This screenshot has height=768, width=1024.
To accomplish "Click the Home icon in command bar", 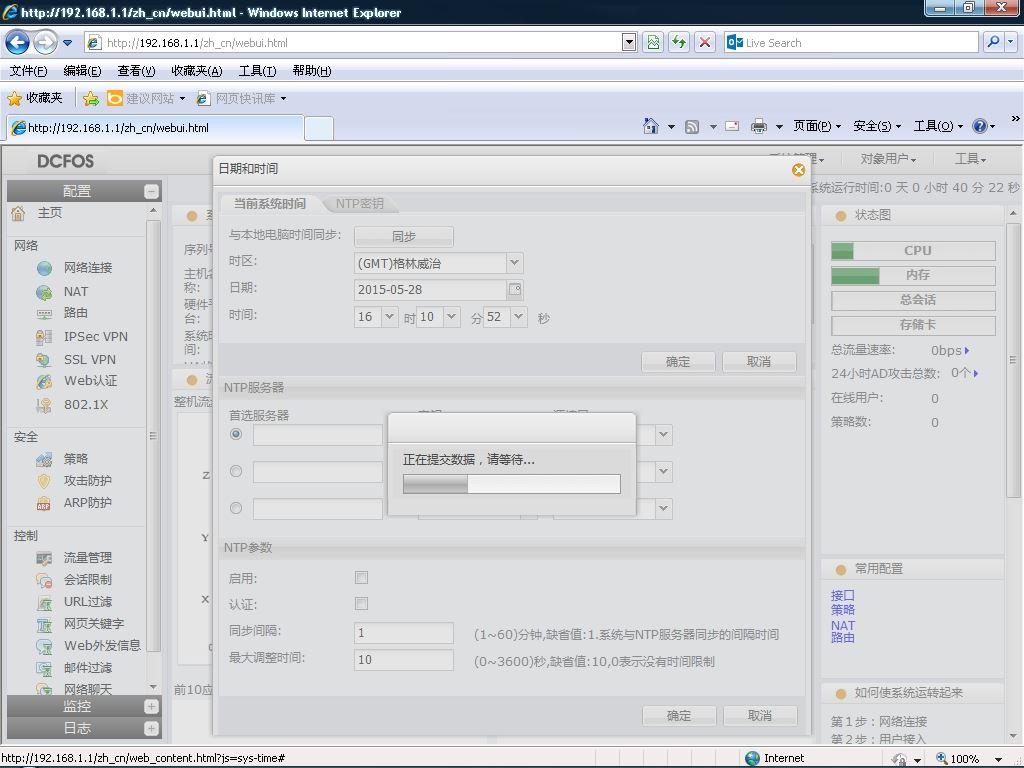I will [650, 126].
